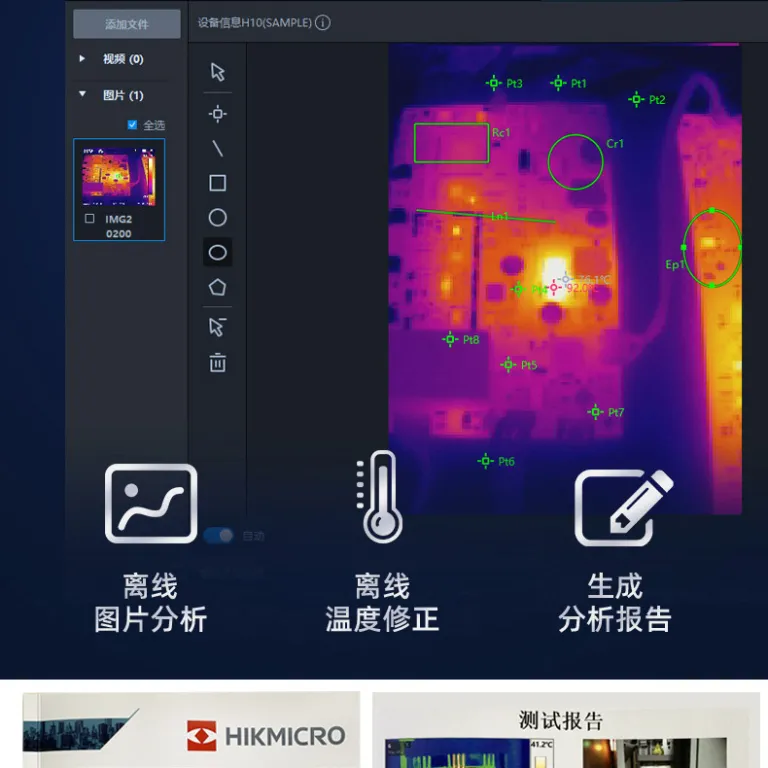Click the 设备信息H10(SAMPLE) label
Screen dimensions: 768x768
[x=255, y=23]
